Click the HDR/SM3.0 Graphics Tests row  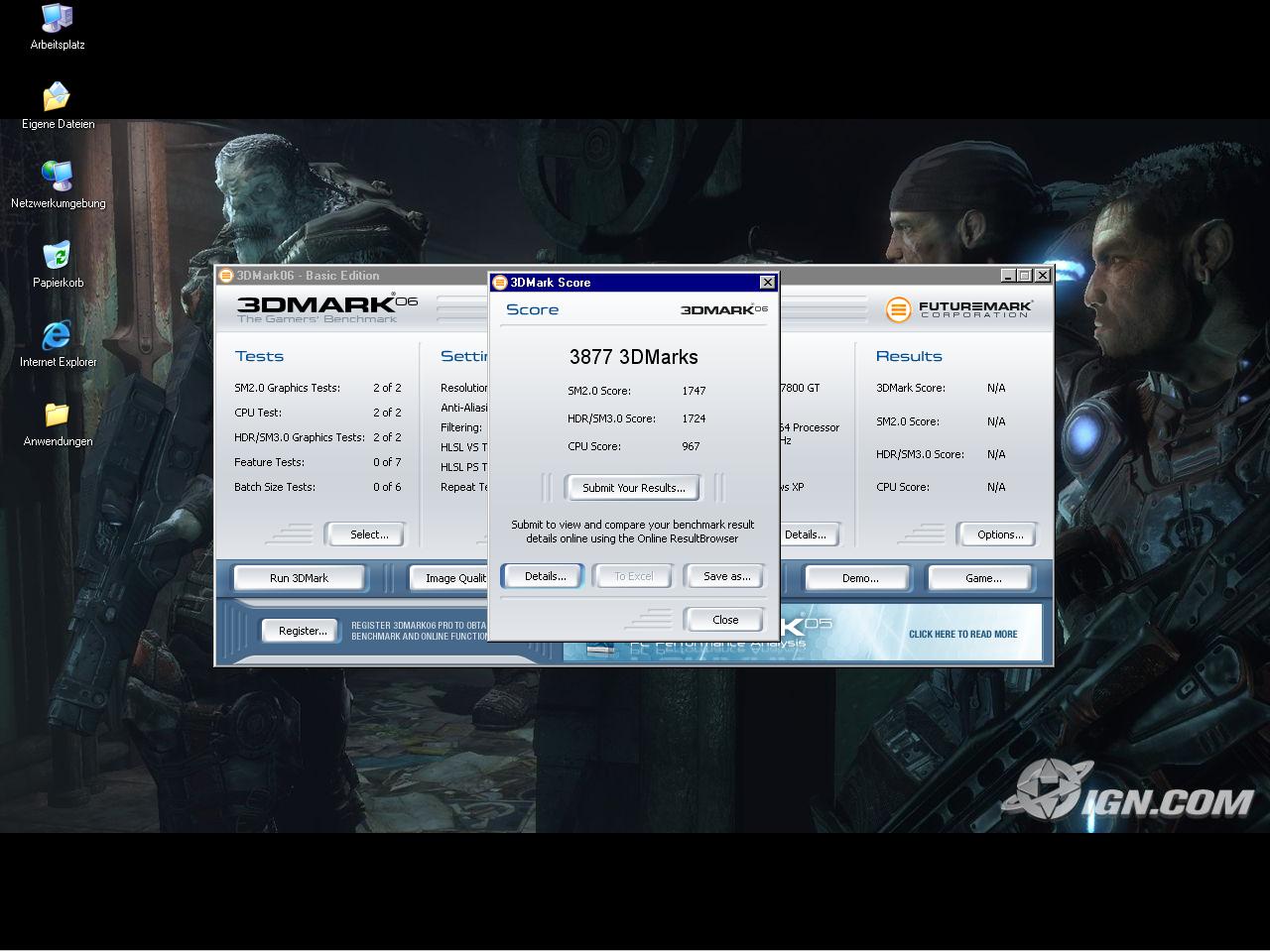(317, 437)
